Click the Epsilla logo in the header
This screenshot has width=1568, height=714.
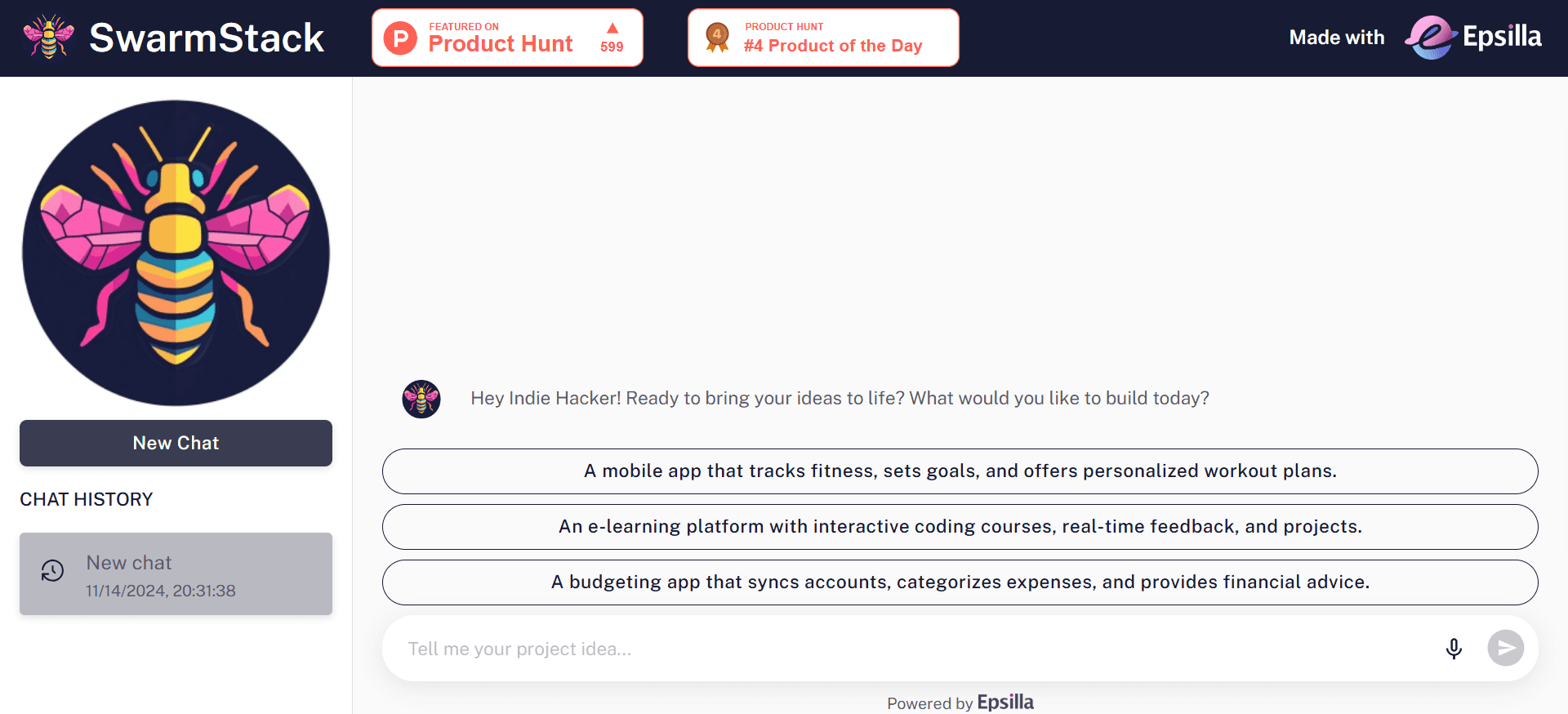click(x=1473, y=37)
